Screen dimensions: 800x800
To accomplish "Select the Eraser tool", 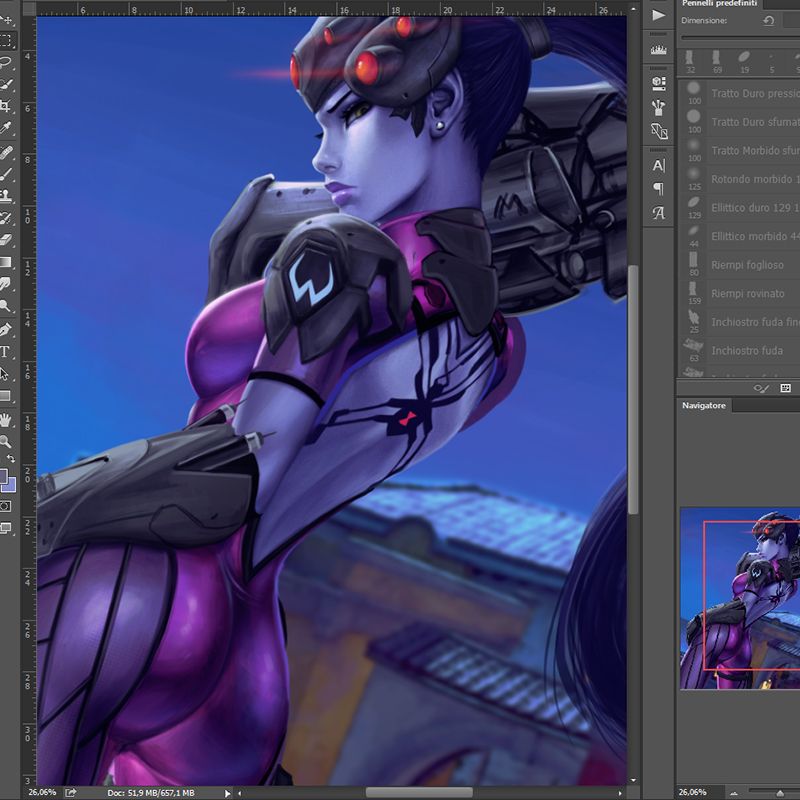I will (6, 240).
